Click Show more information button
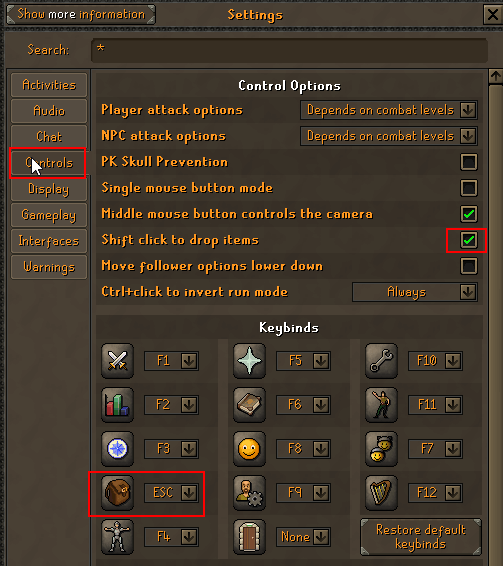The width and height of the screenshot is (503, 566). 81,14
